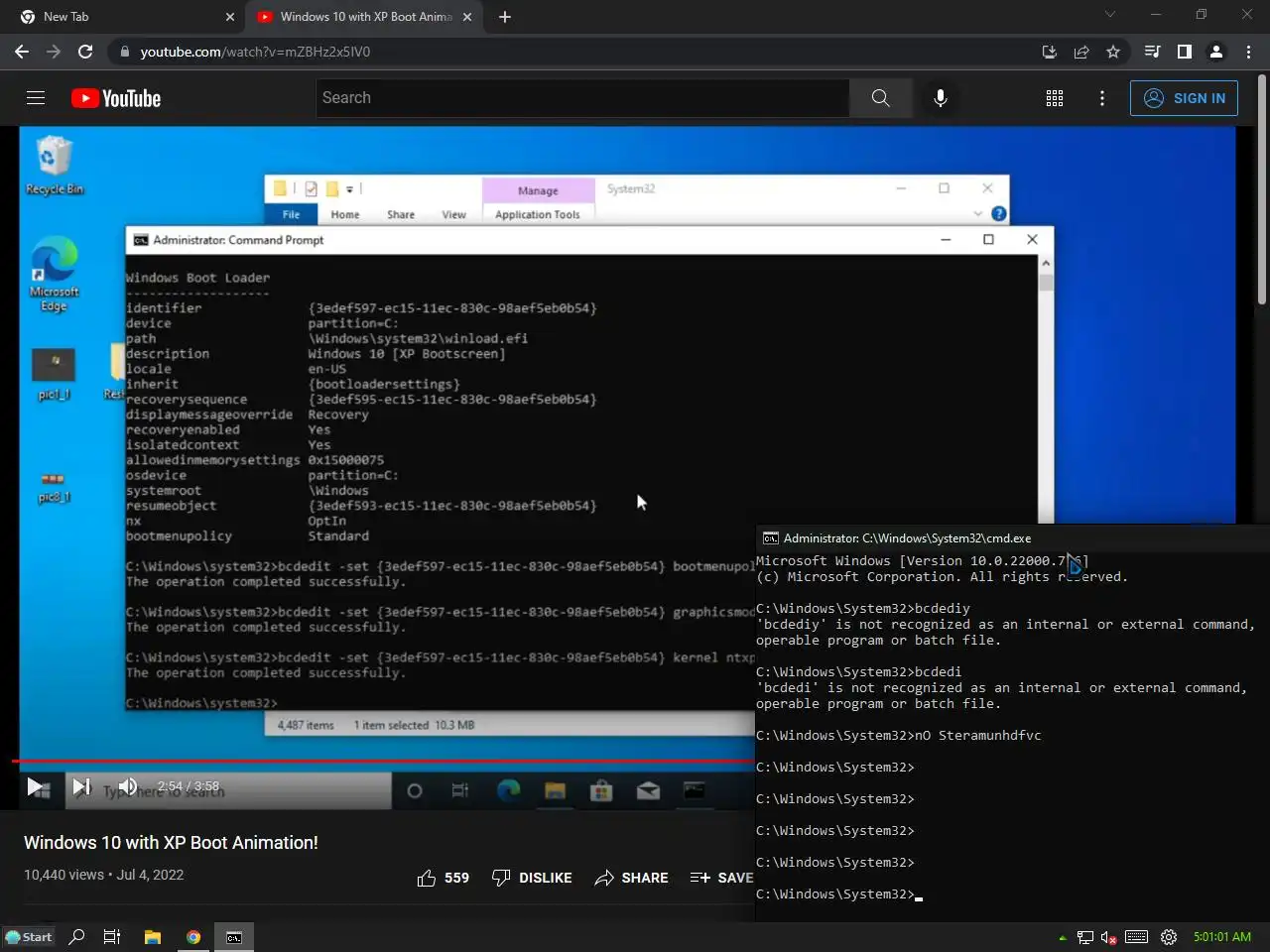Image resolution: width=1270 pixels, height=952 pixels.
Task: Click the cmd.exe window title bar icon
Action: (770, 538)
